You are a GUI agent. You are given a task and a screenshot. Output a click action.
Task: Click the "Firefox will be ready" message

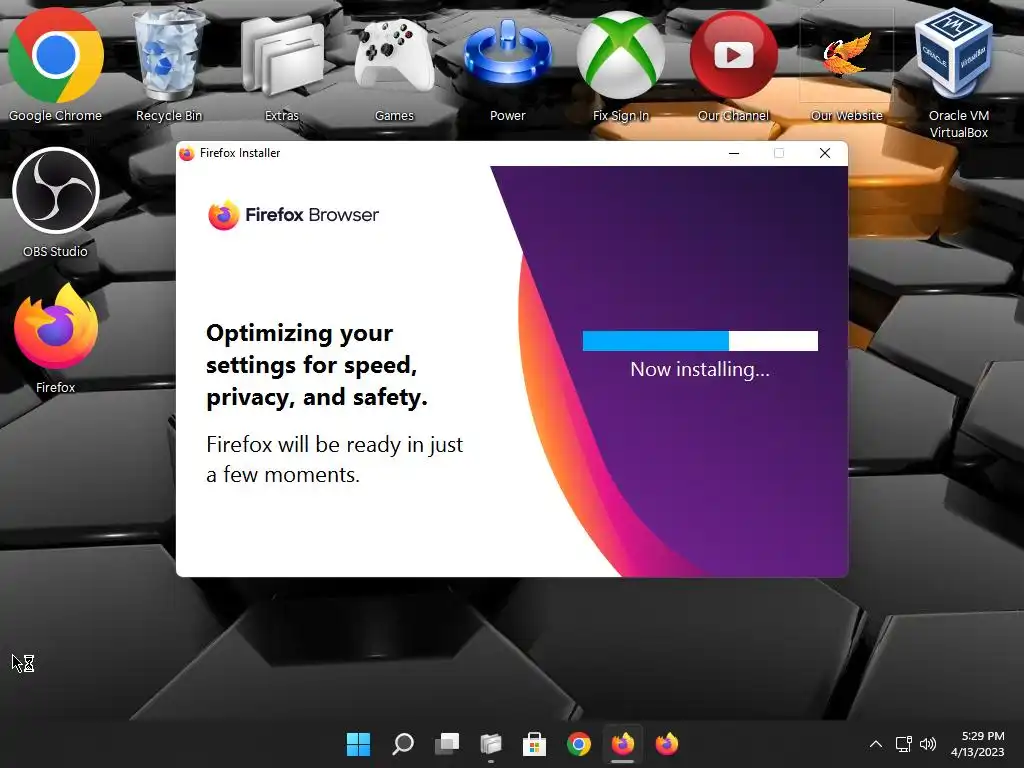[x=334, y=459]
